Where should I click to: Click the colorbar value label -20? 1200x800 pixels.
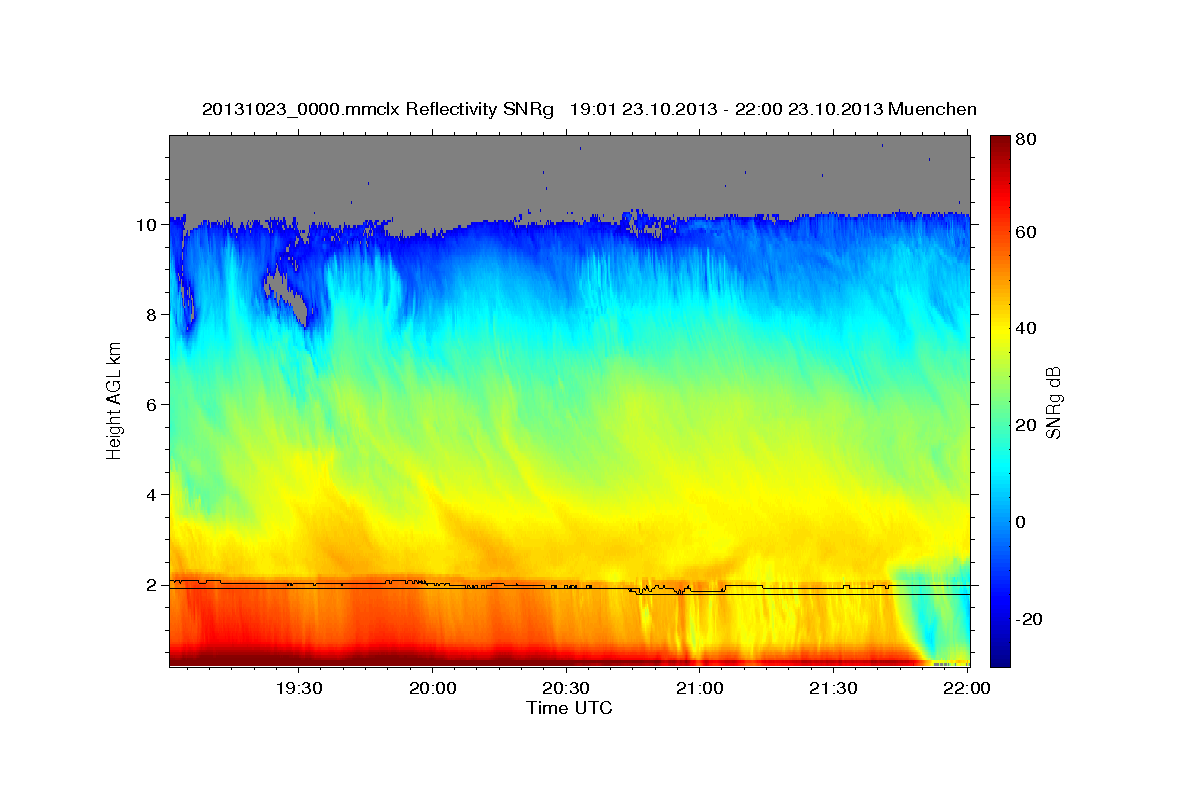(1030, 619)
